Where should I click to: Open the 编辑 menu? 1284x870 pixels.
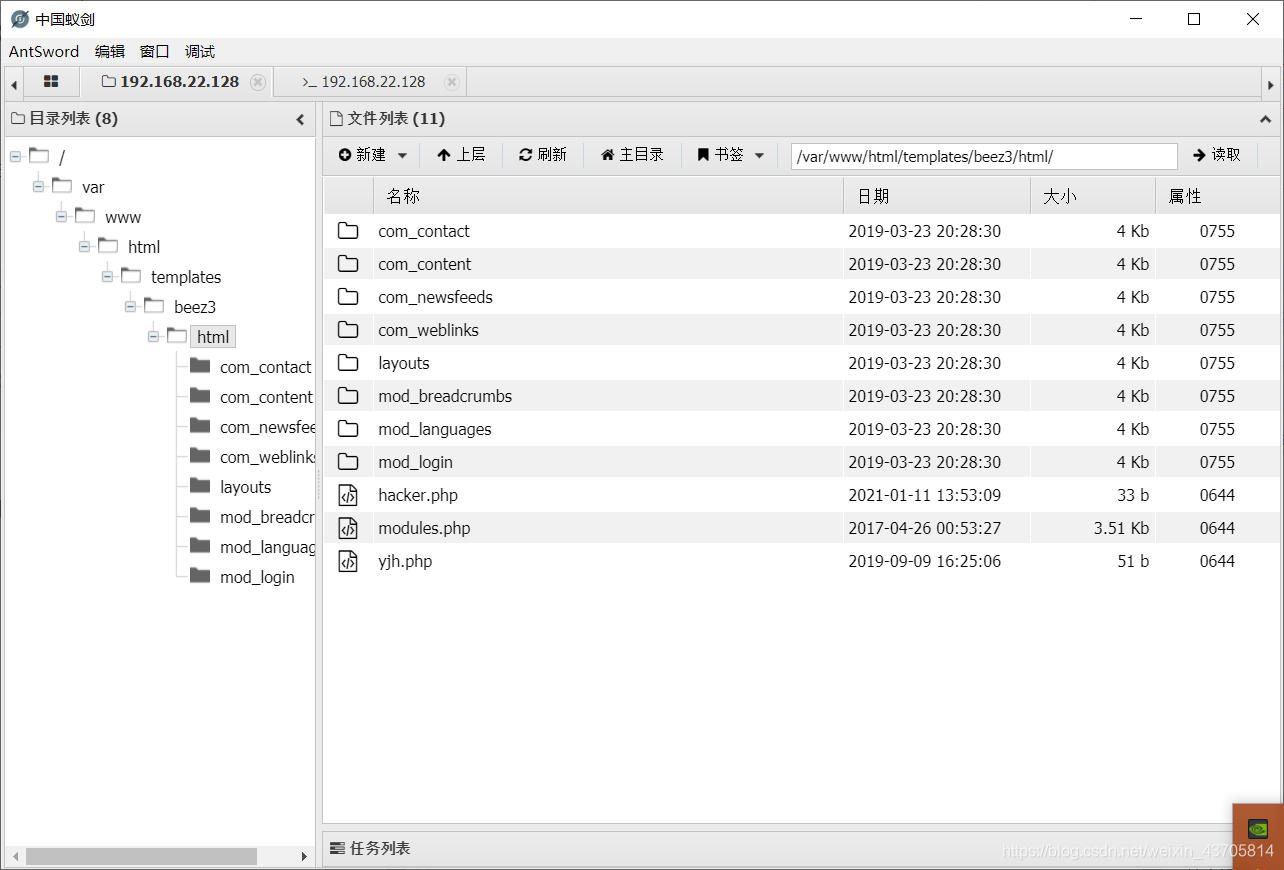110,52
